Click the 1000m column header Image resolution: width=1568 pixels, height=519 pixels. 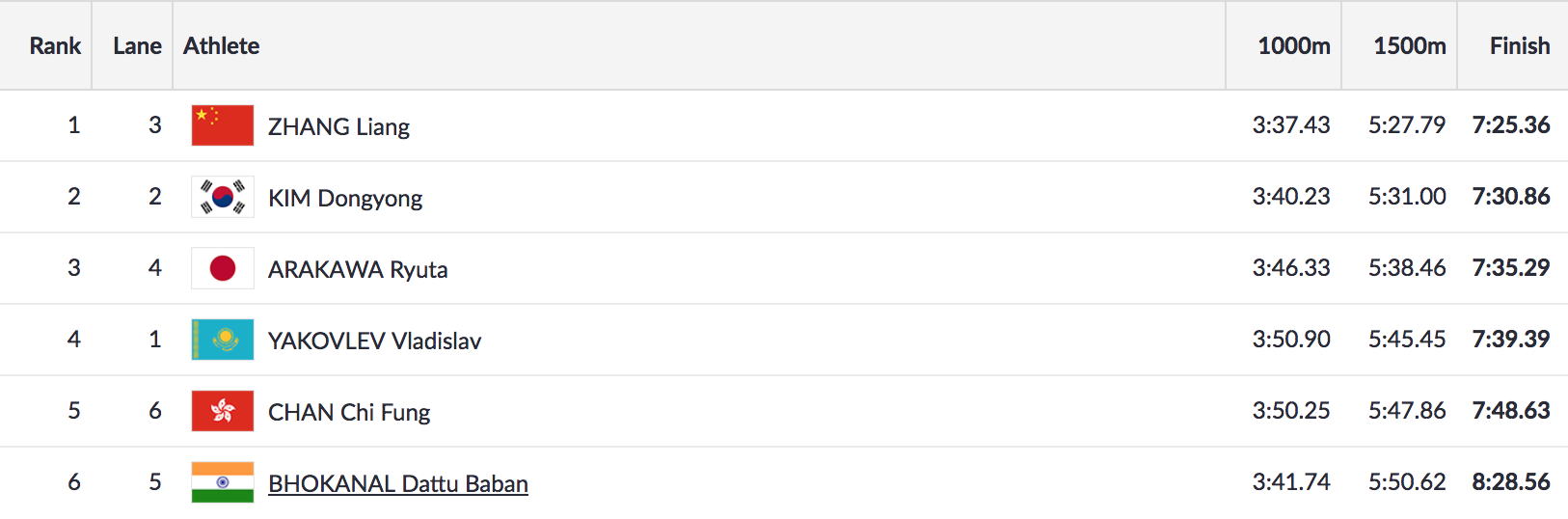[1293, 45]
